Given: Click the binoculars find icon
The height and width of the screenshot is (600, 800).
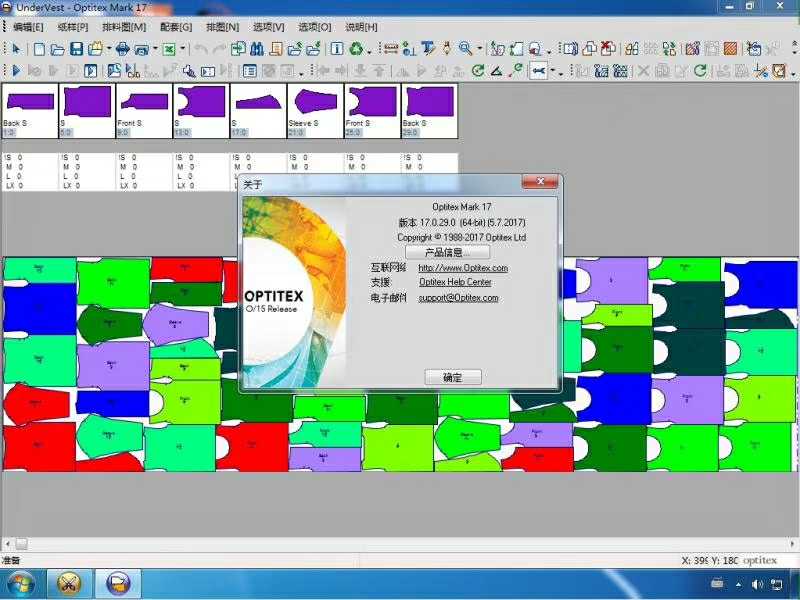Looking at the screenshot, I should pyautogui.click(x=257, y=48).
